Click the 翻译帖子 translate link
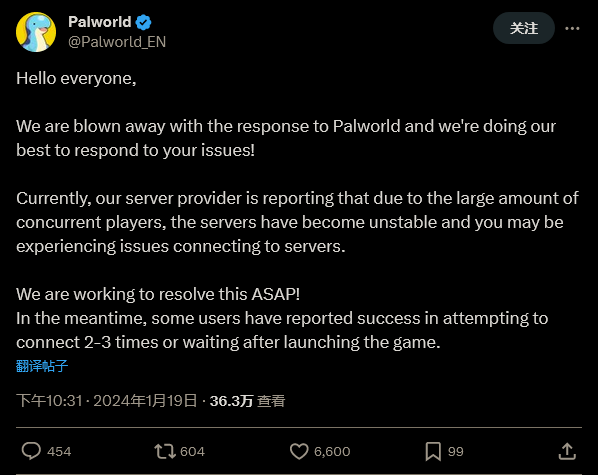The height and width of the screenshot is (475, 598). (42, 366)
